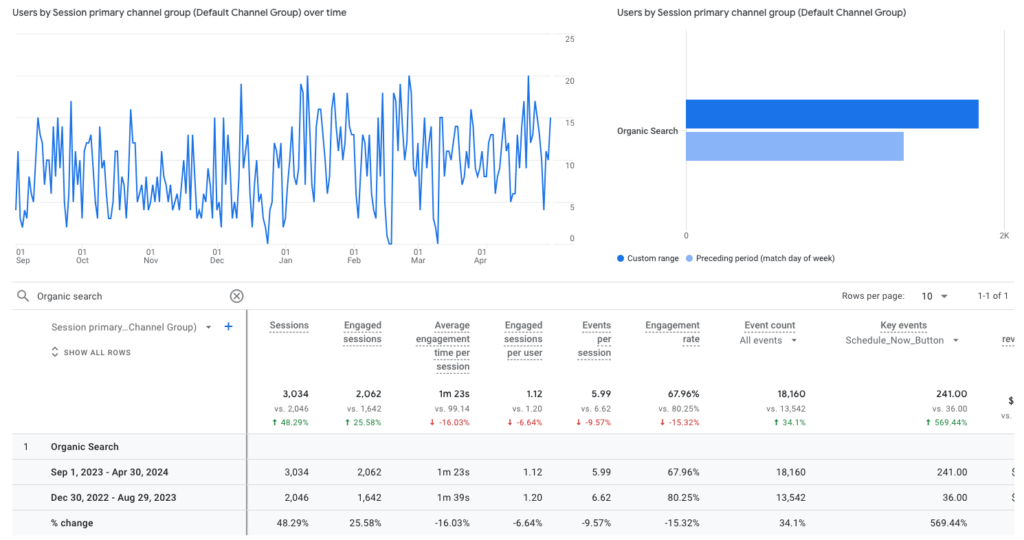
Task: Sort by Engaged sessions column header
Action: [362, 332]
